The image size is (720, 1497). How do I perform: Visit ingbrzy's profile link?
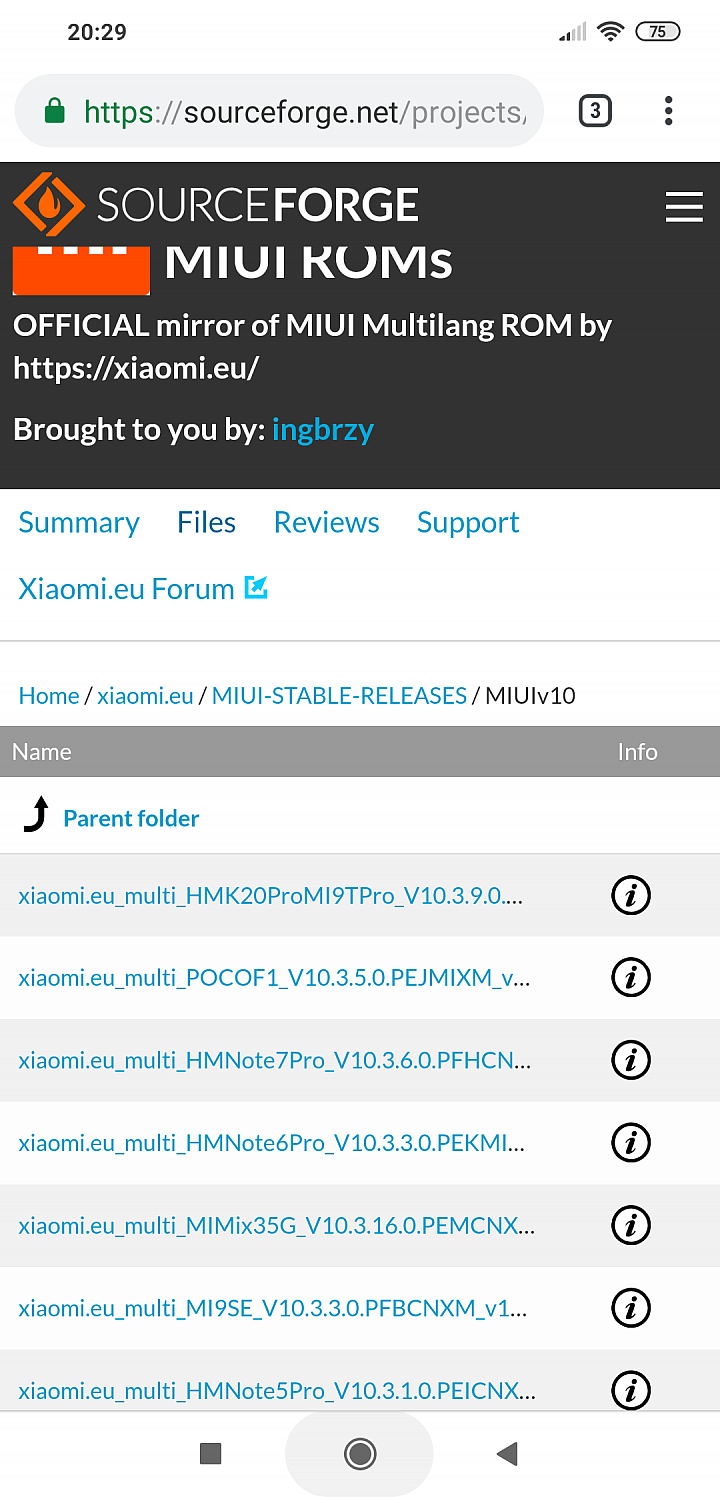pos(323,430)
